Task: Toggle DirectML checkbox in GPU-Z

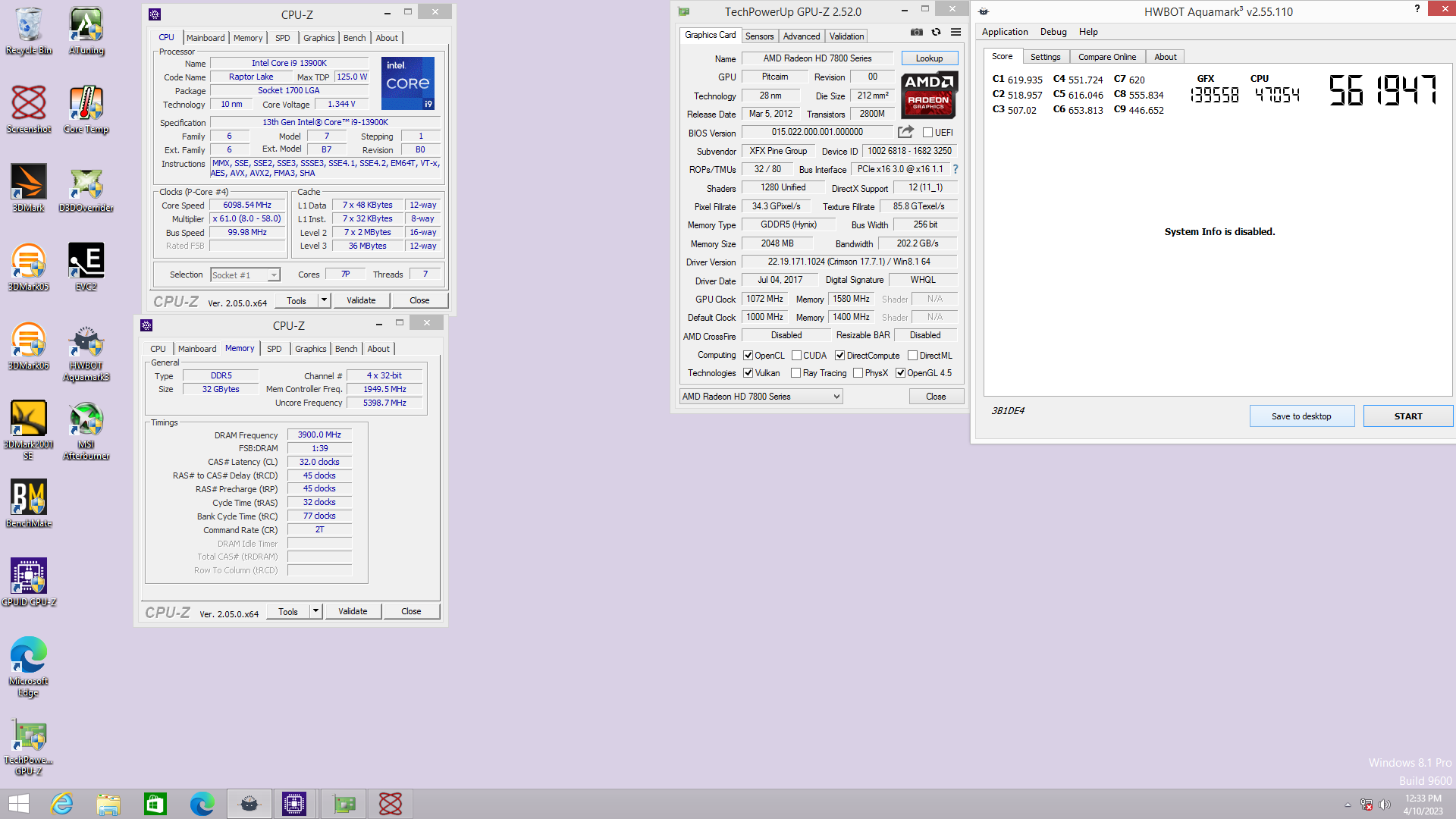Action: (x=912, y=356)
